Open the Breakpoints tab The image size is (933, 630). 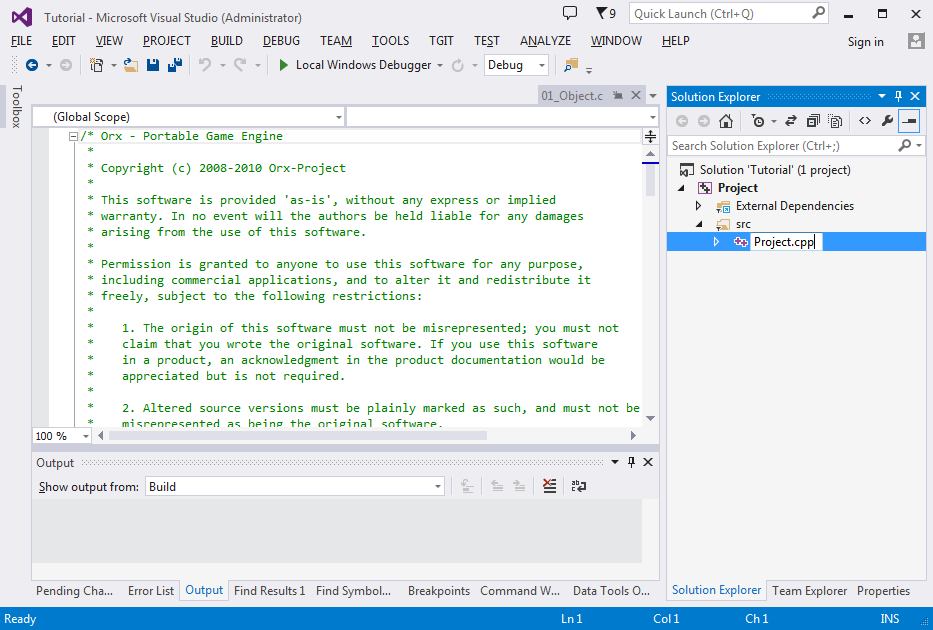[x=439, y=591]
